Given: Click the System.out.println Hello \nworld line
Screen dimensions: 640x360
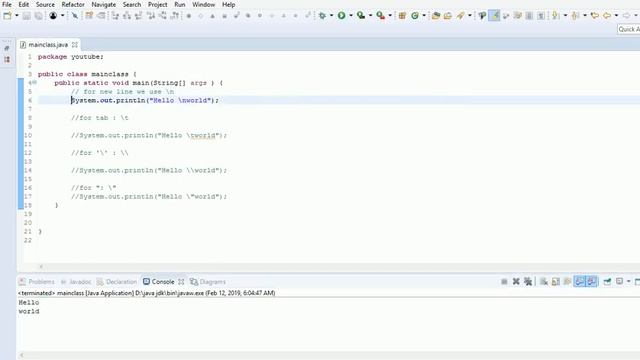Looking at the screenshot, I should coord(145,100).
